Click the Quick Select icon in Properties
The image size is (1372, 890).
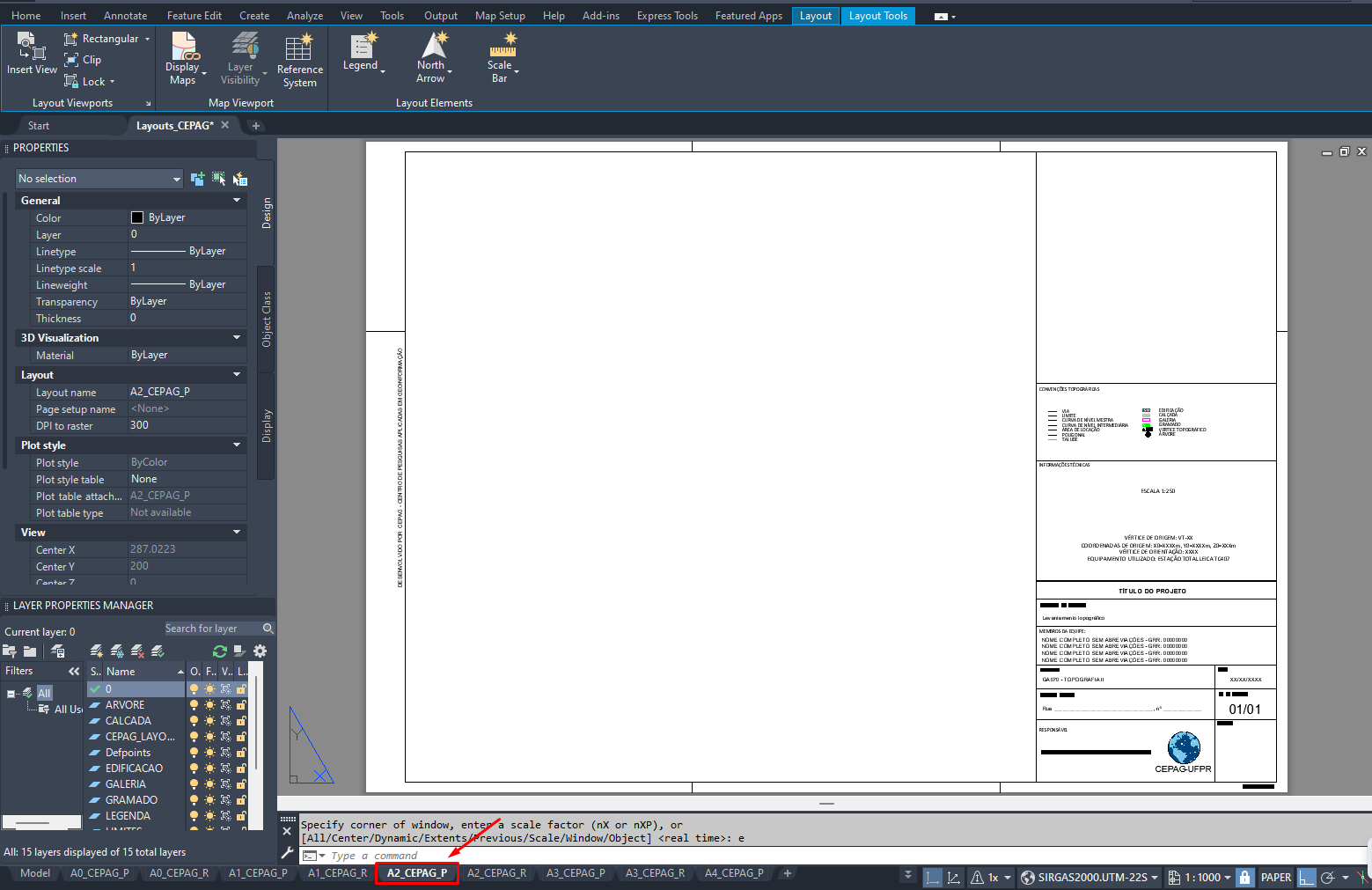(x=239, y=179)
